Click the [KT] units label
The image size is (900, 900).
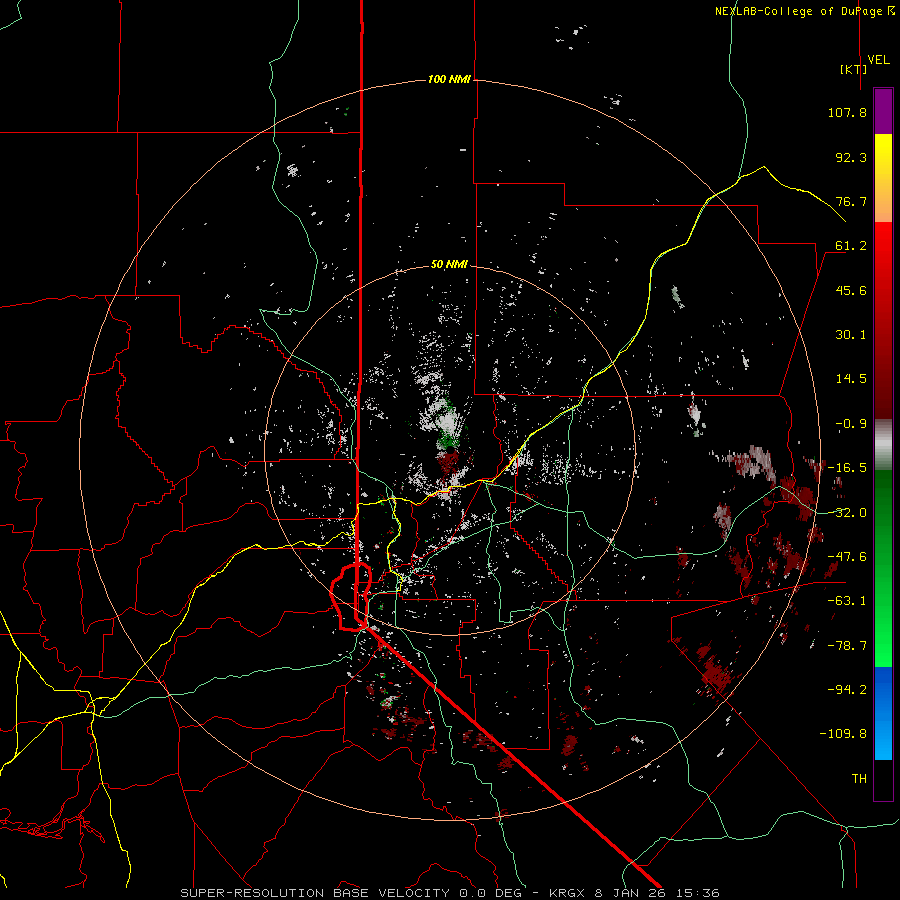click(853, 69)
